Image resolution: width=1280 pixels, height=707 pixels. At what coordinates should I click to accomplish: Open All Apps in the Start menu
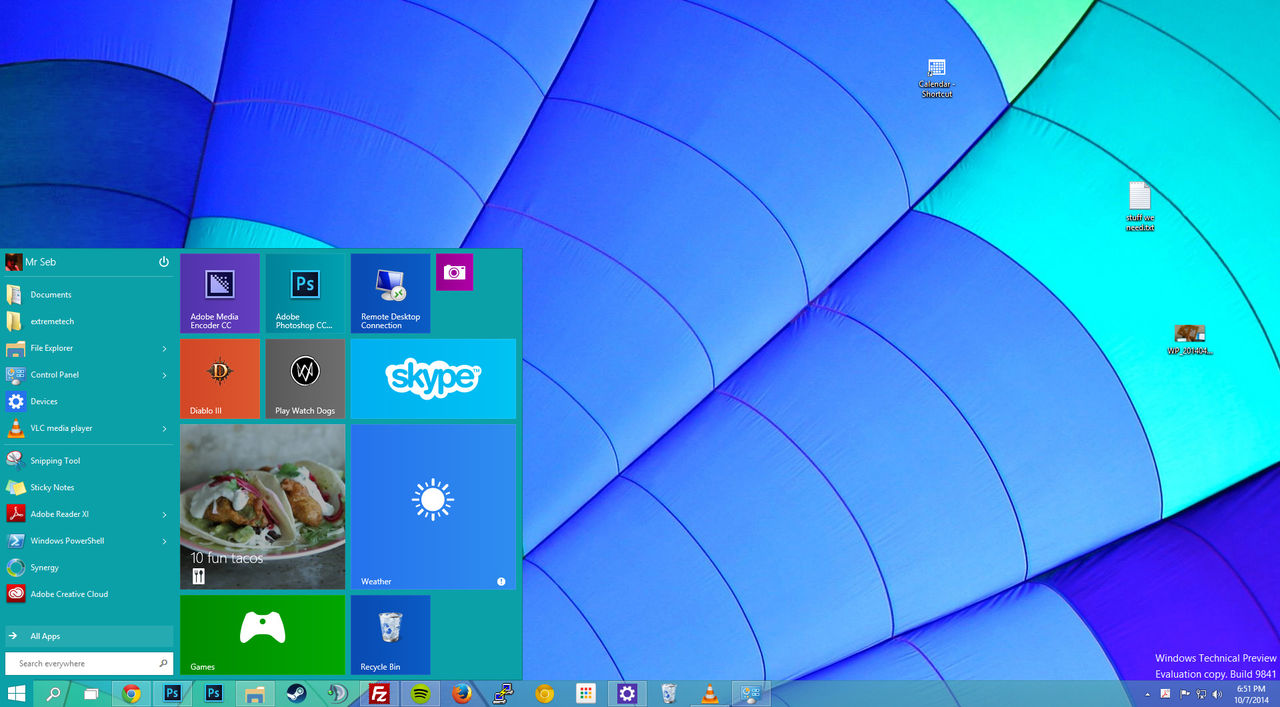coord(44,635)
